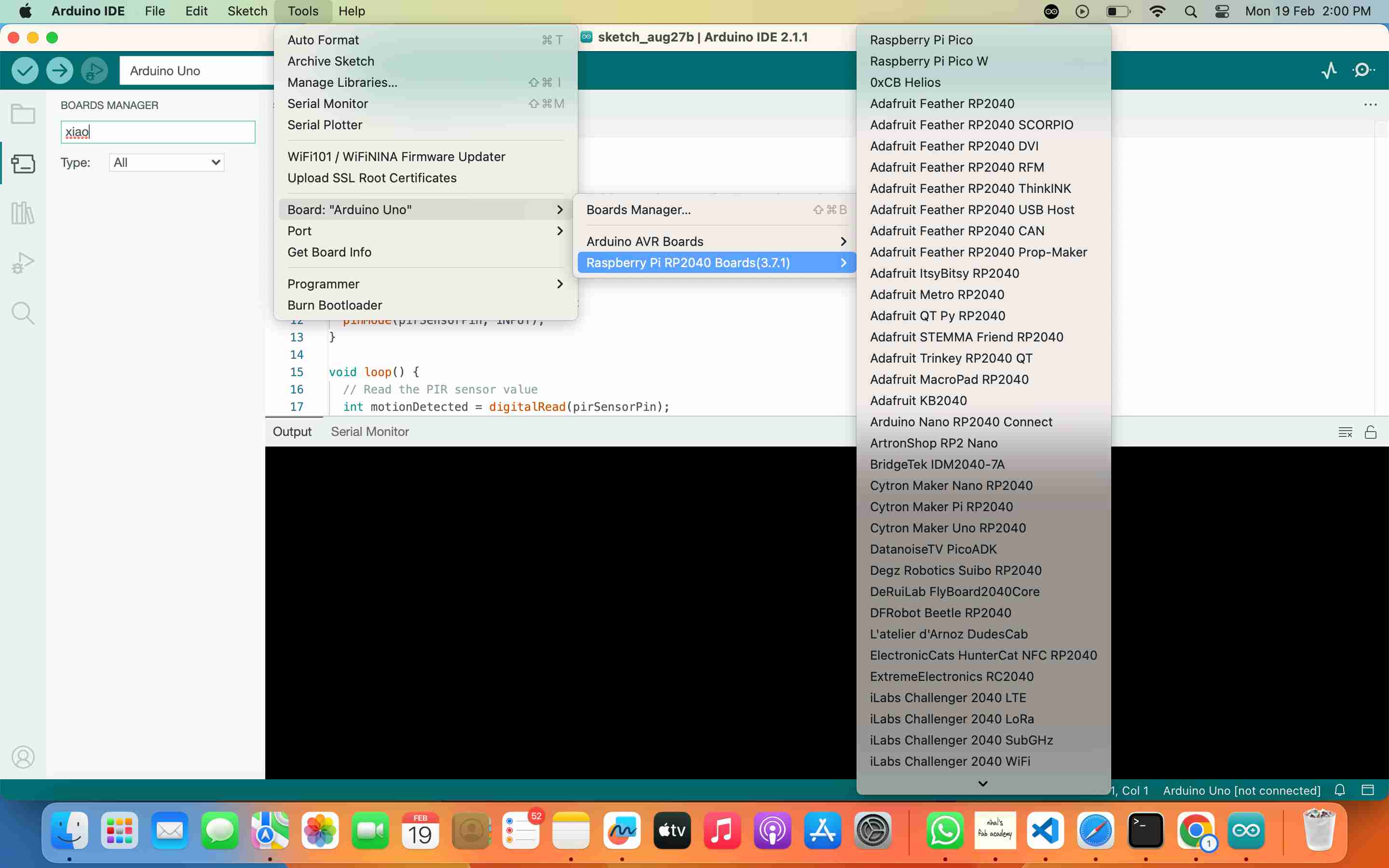Image resolution: width=1389 pixels, height=868 pixels.
Task: Open the editor three-dots menu
Action: (1371, 105)
